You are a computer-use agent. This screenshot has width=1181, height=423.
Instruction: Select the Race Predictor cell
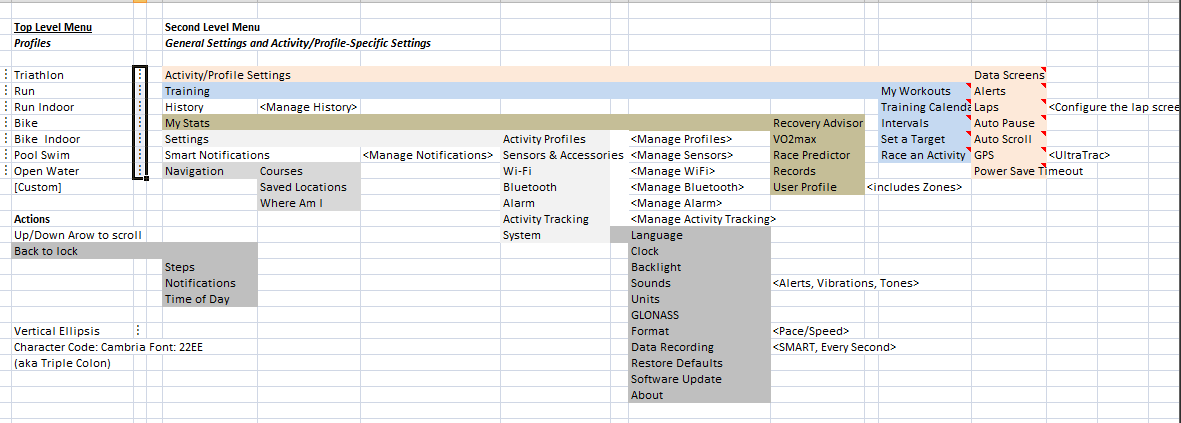pyautogui.click(x=812, y=155)
